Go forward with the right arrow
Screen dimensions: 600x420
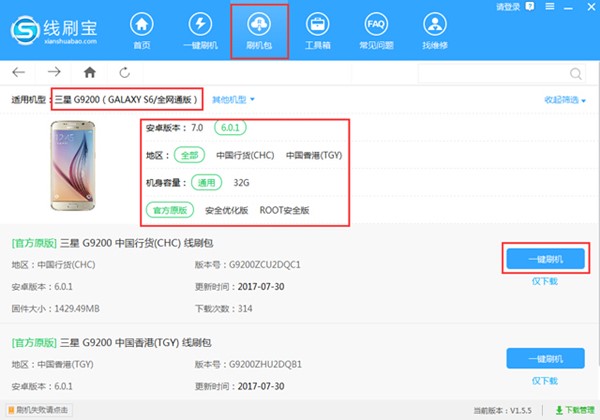54,72
